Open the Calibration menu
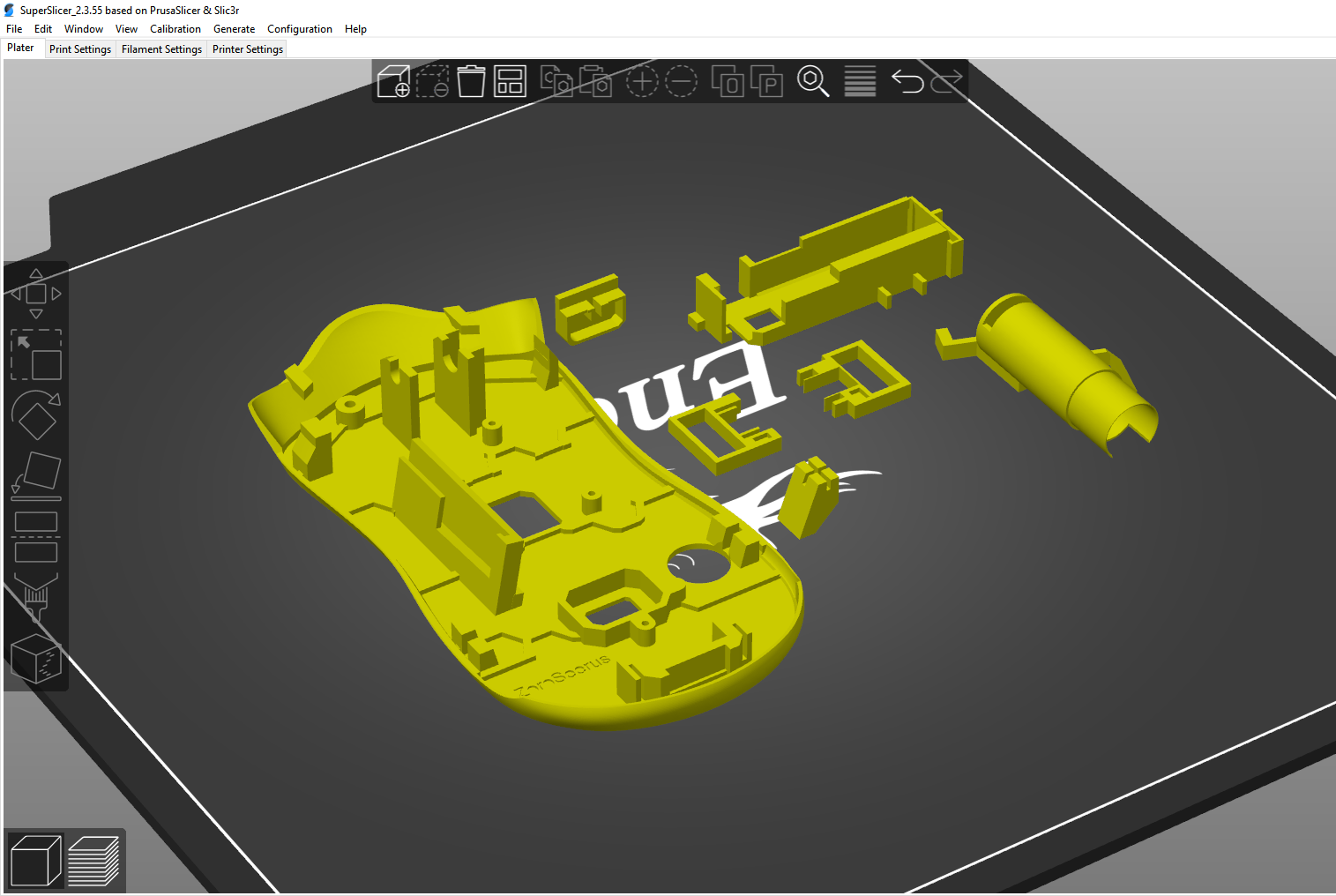The height and width of the screenshot is (896, 1336). [x=175, y=29]
